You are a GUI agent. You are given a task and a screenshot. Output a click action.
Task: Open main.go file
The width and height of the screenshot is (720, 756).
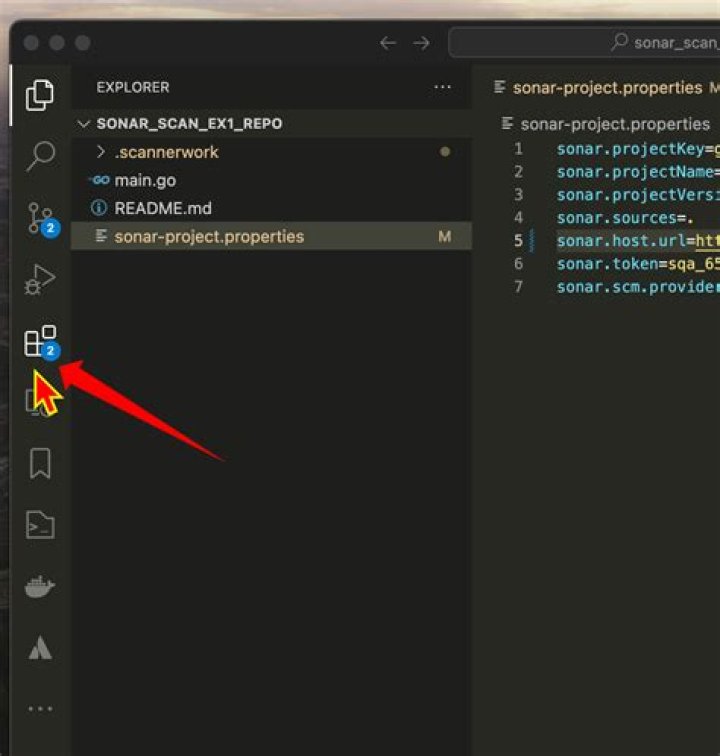[x=145, y=180]
